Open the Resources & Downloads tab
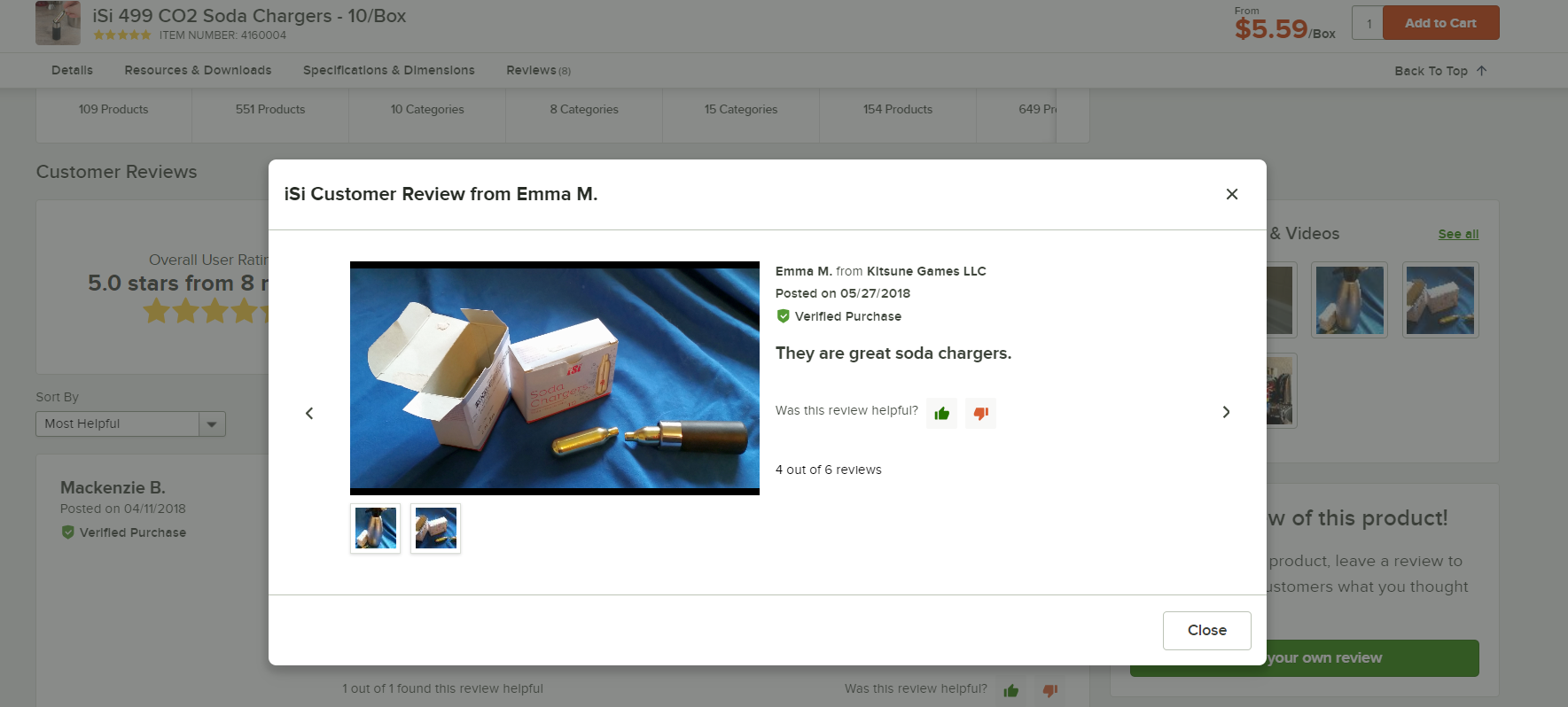 pyautogui.click(x=198, y=70)
